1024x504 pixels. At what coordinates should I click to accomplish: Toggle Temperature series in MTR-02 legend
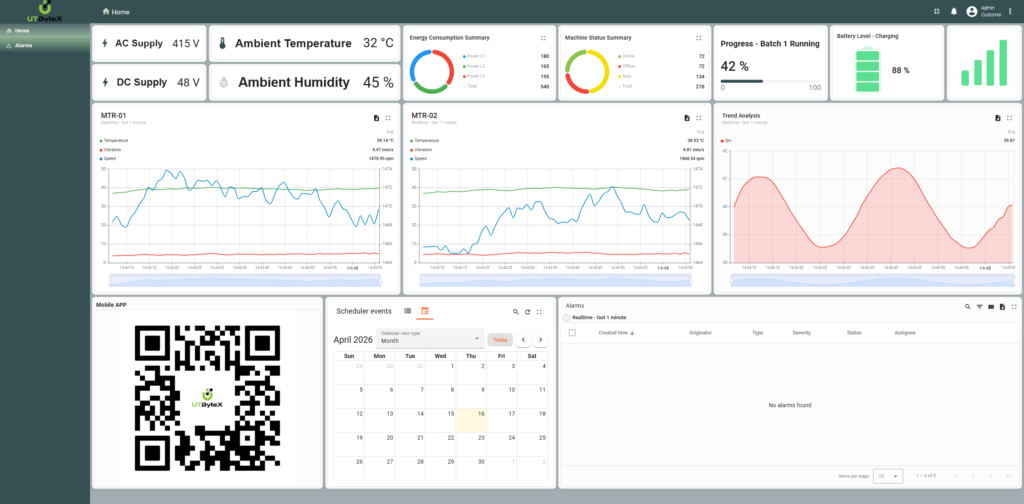click(424, 140)
